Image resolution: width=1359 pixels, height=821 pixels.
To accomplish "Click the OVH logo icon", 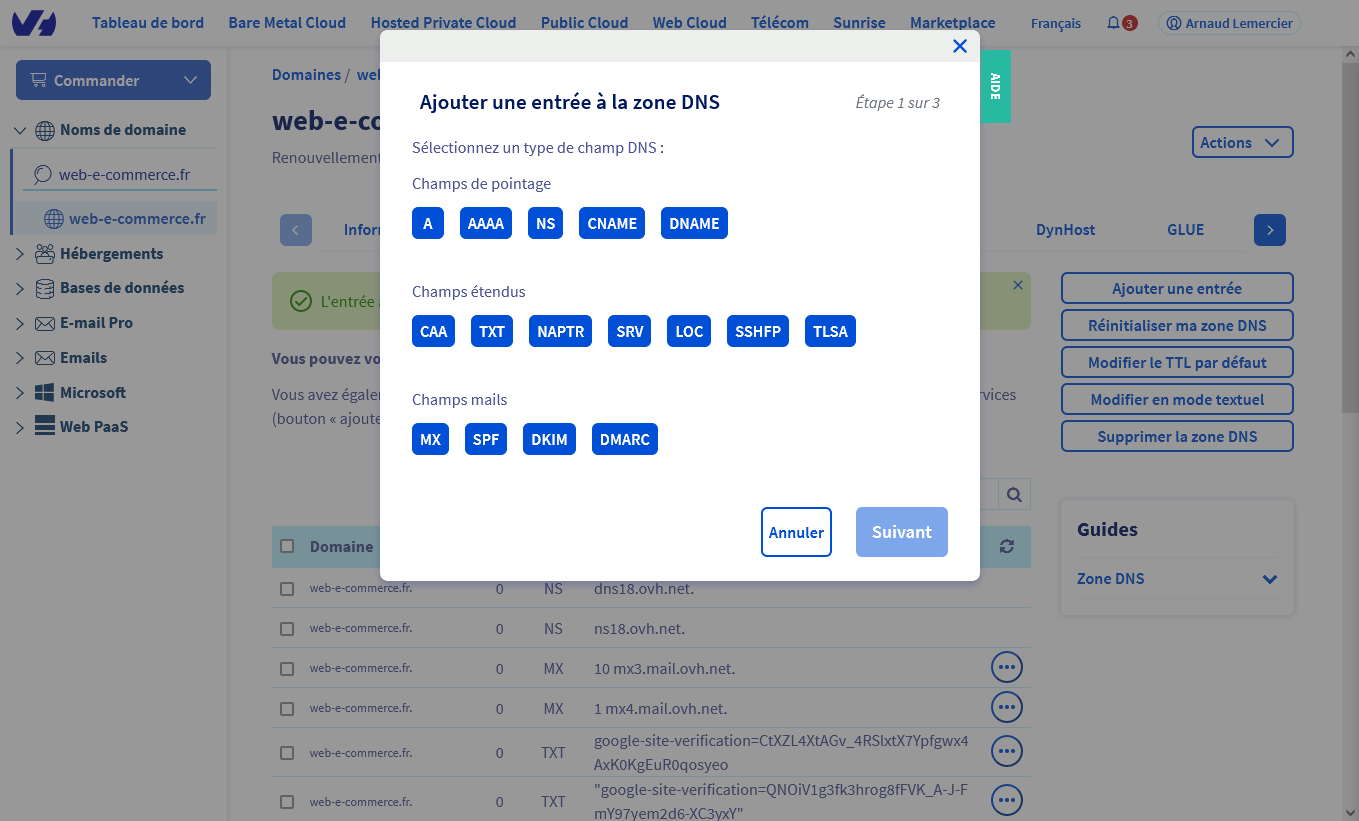I will pyautogui.click(x=34, y=23).
